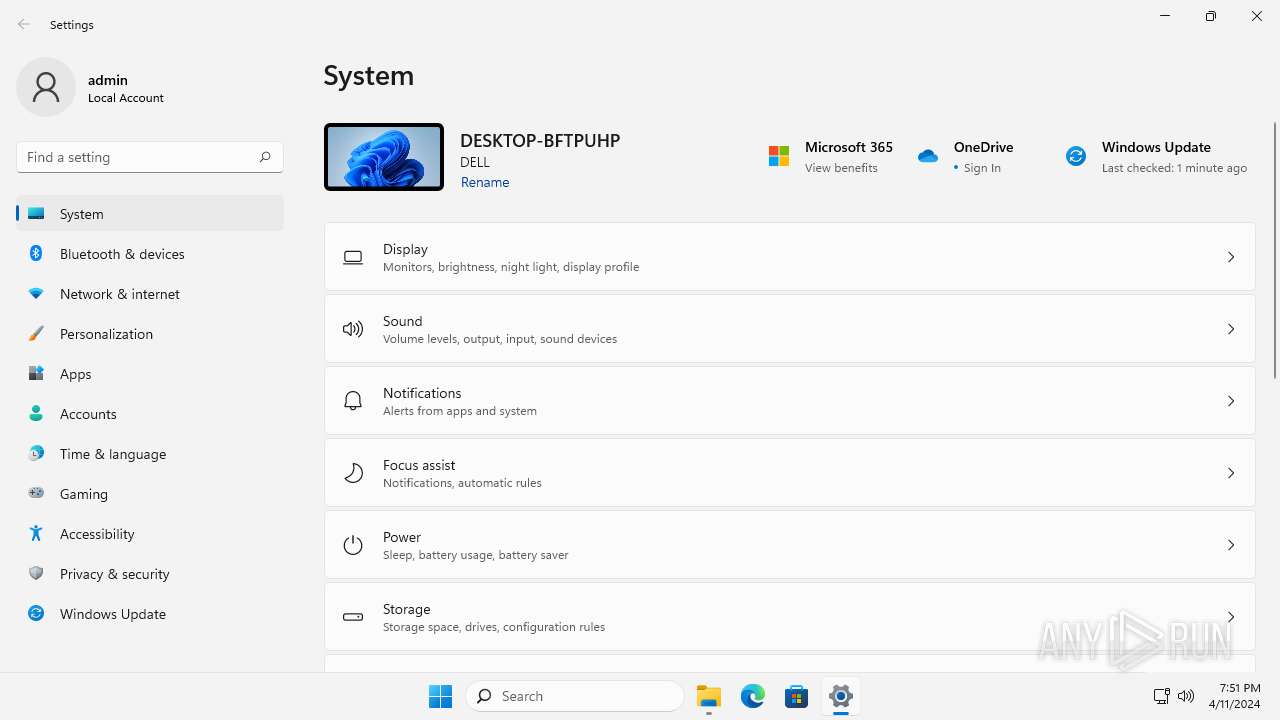This screenshot has height=720, width=1280.
Task: Click the Display monitor icon
Action: 353,257
